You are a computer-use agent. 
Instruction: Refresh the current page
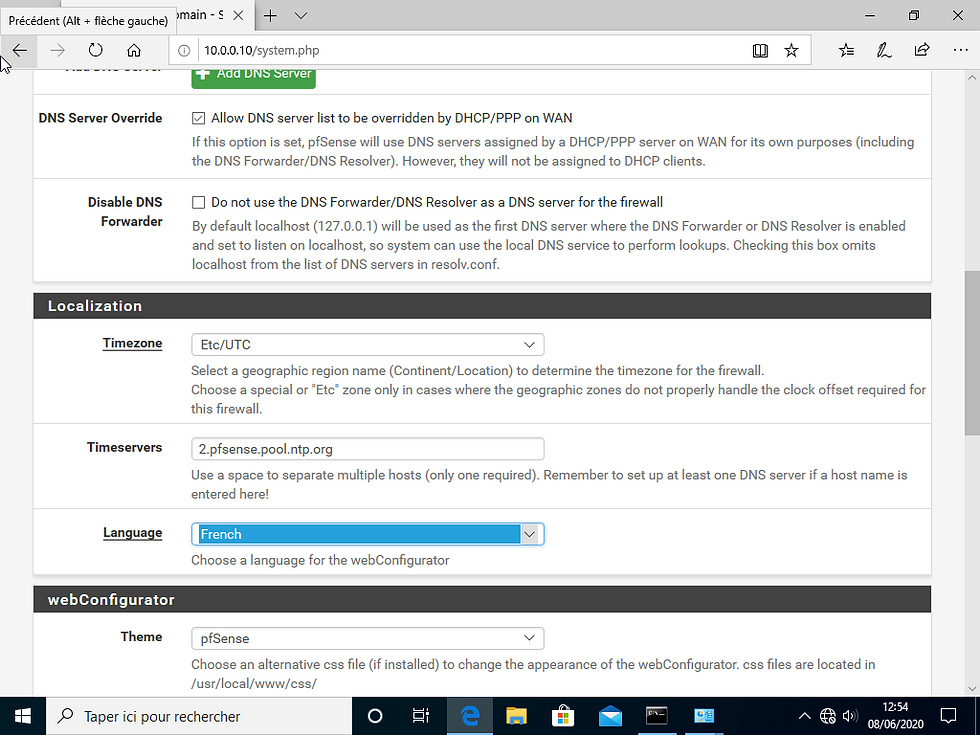click(95, 50)
